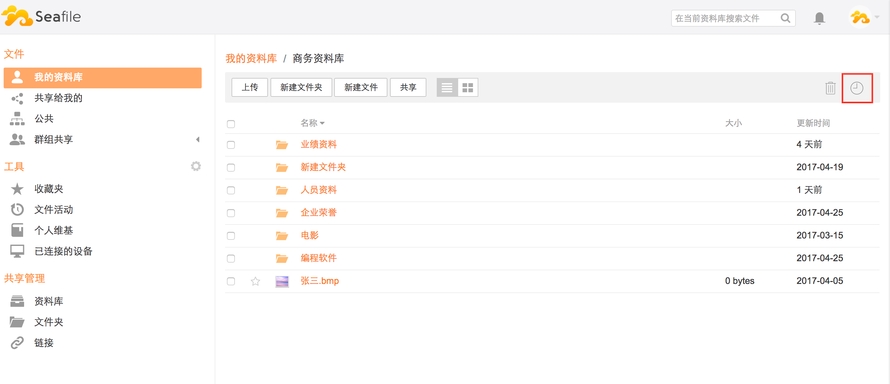
Task: Check the 人员资料 row checkbox
Action: (231, 190)
